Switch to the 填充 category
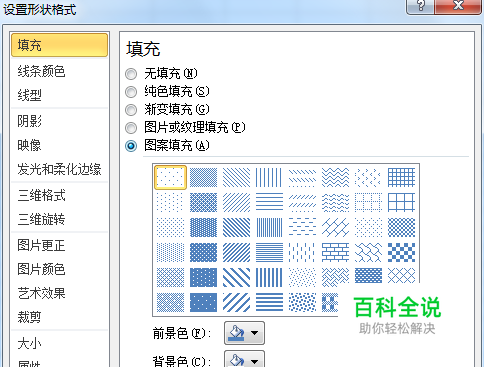 60,45
